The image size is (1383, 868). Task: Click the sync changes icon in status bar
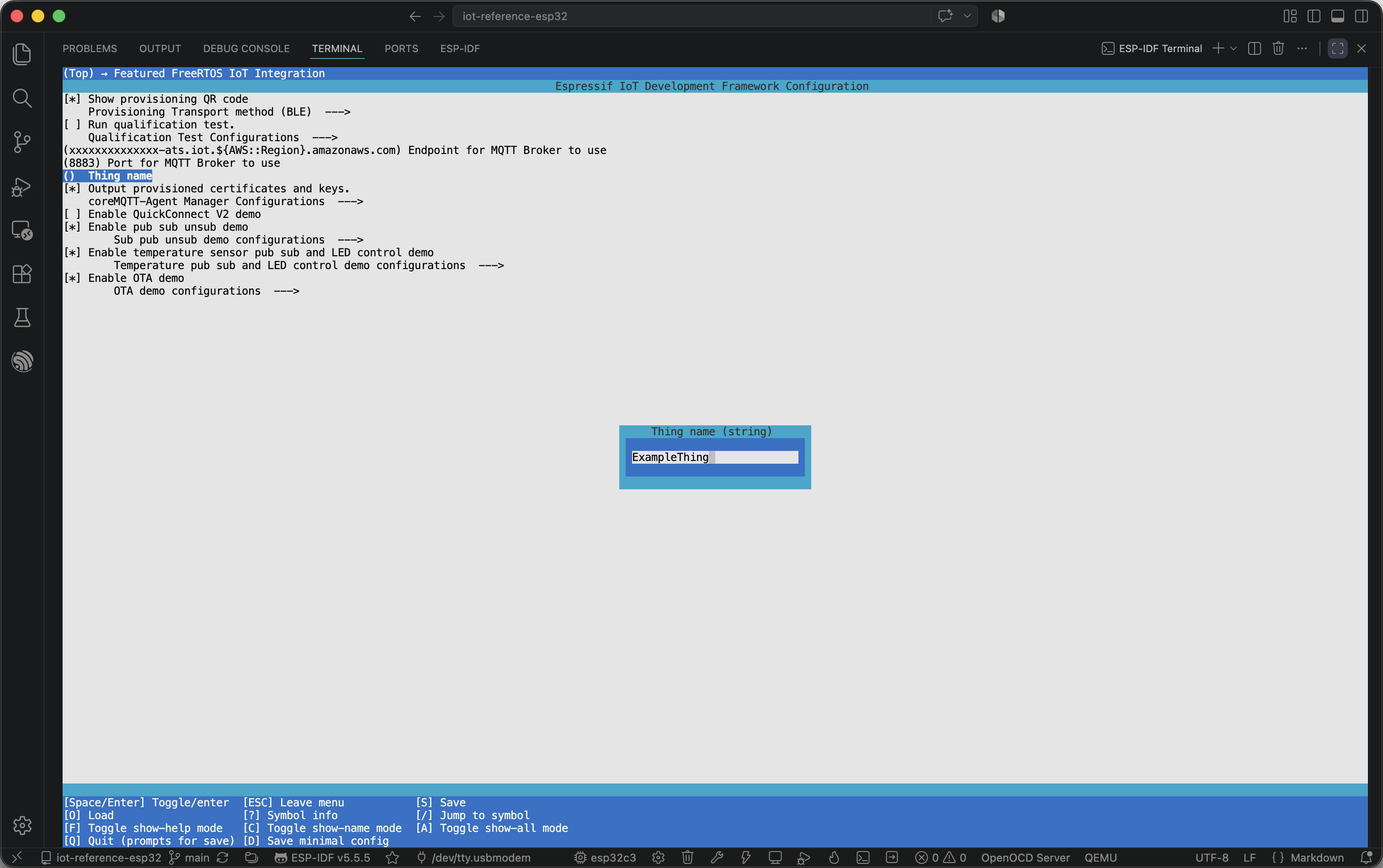point(223,857)
